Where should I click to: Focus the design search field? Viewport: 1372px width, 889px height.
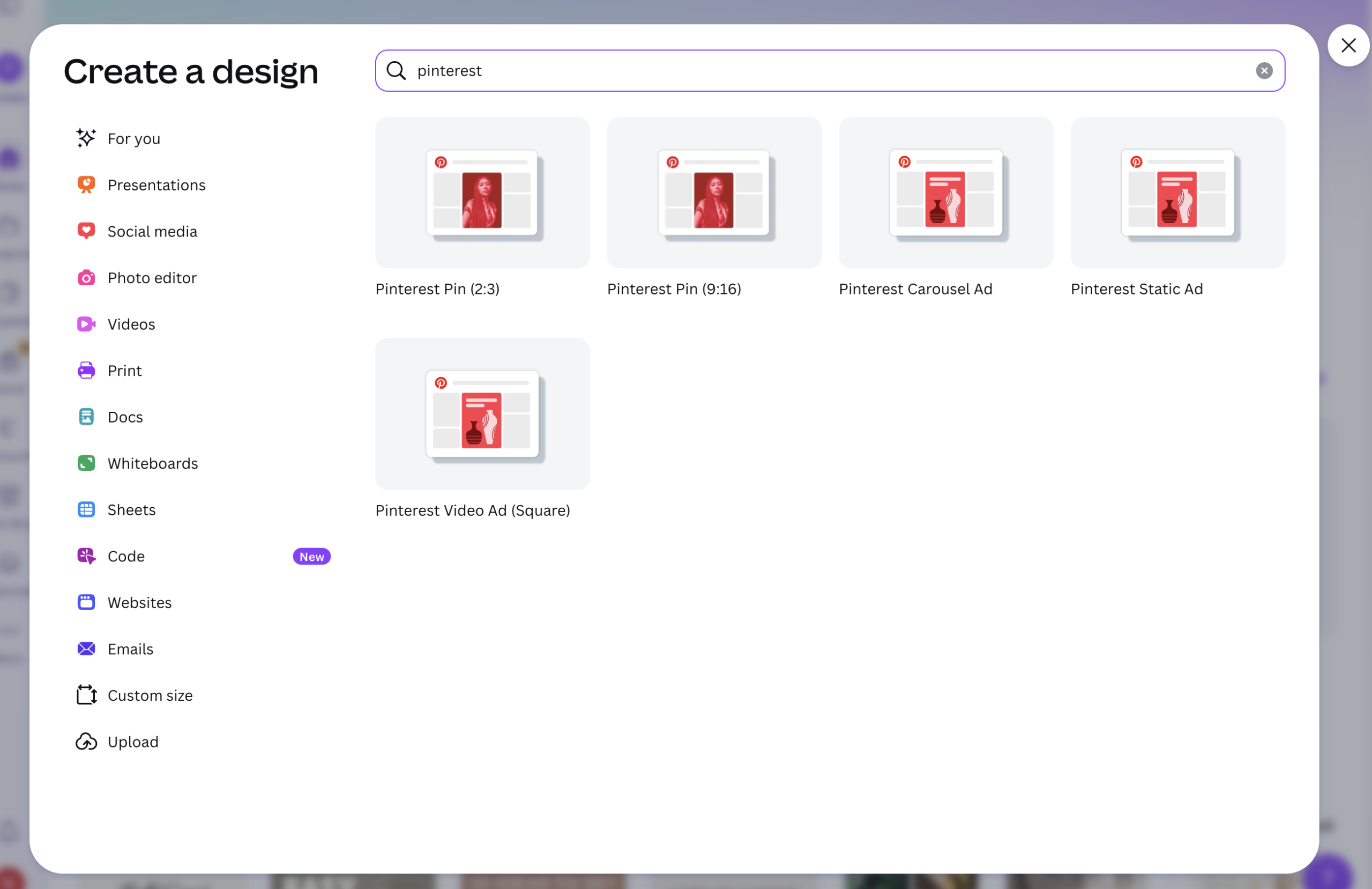click(x=830, y=70)
